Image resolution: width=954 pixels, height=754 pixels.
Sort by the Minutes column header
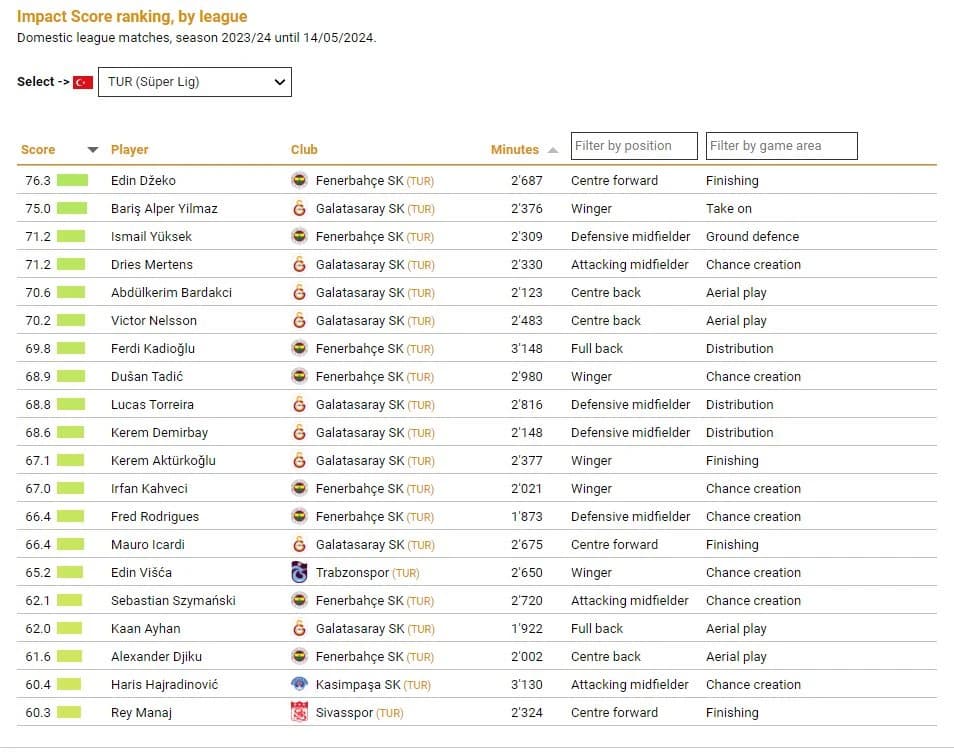515,150
